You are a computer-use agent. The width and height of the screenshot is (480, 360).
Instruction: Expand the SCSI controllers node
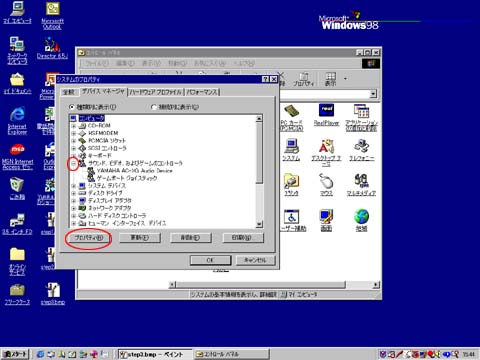(74, 148)
